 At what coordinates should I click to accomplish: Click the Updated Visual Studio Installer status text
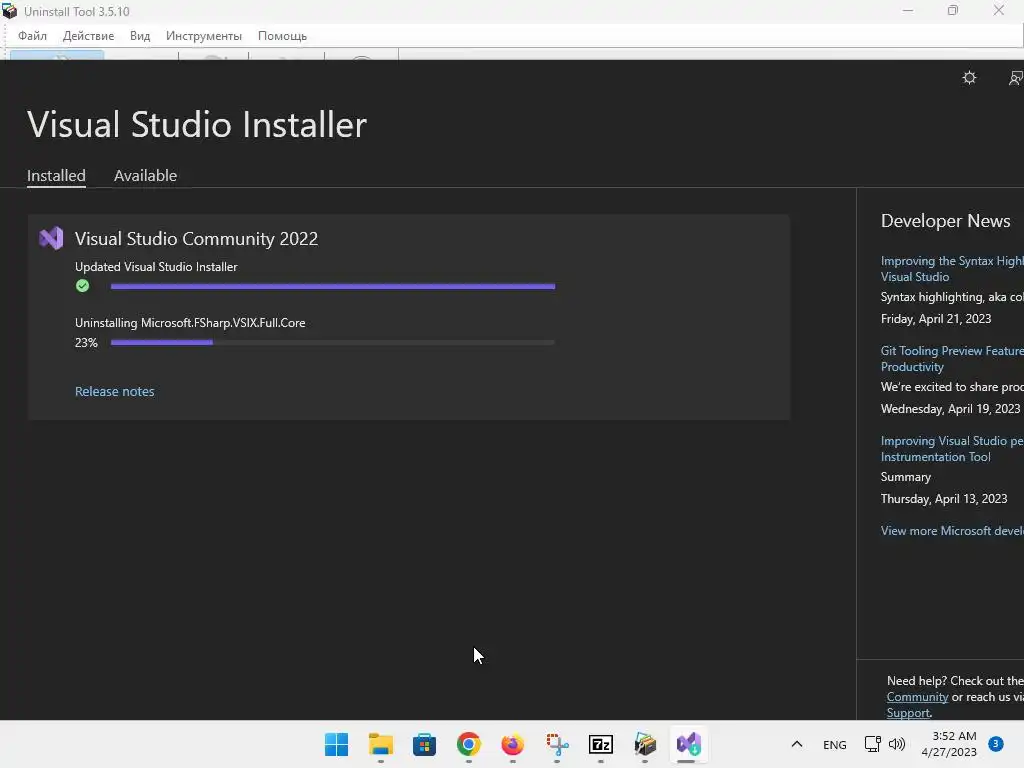coord(156,266)
